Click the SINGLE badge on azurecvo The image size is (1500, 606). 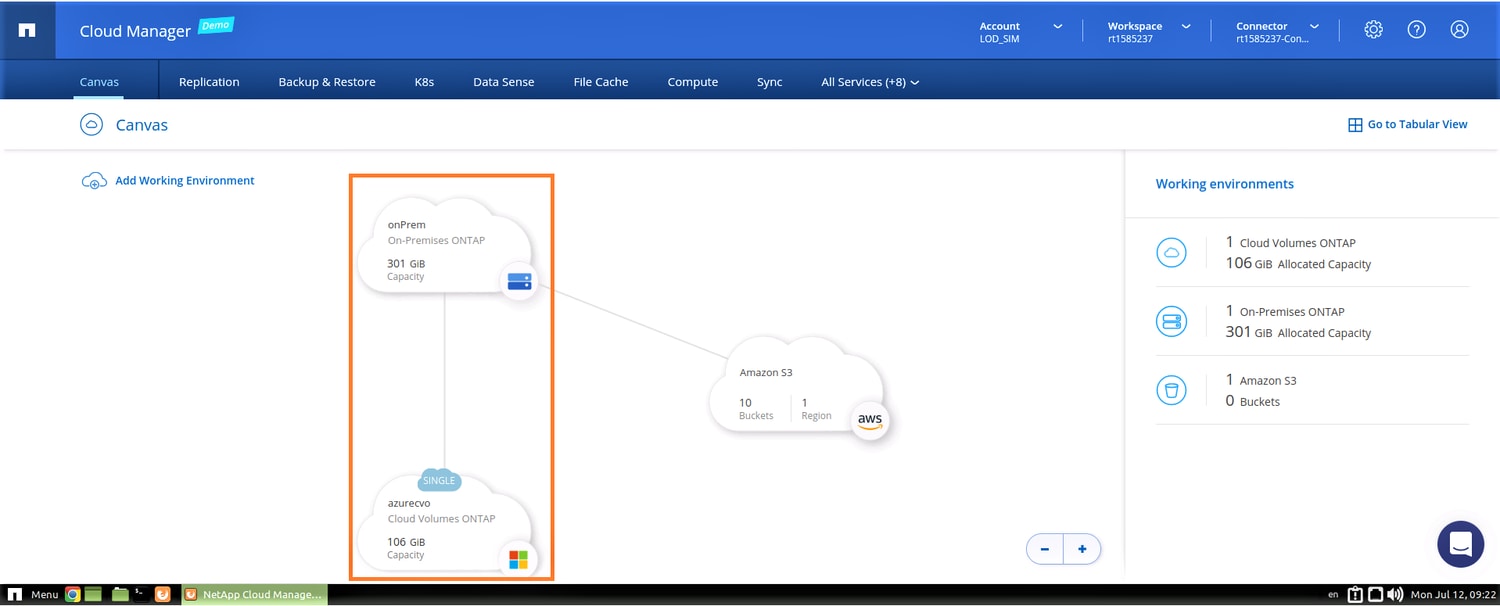(x=439, y=480)
